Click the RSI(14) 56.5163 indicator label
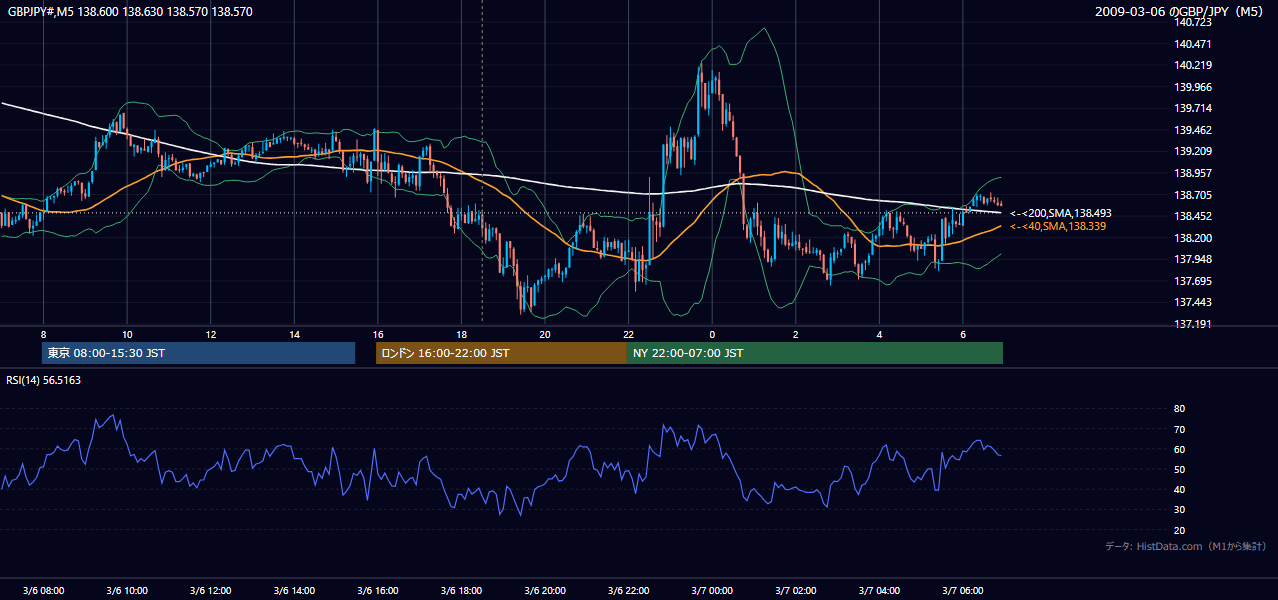This screenshot has height=600, width=1278. (x=44, y=380)
